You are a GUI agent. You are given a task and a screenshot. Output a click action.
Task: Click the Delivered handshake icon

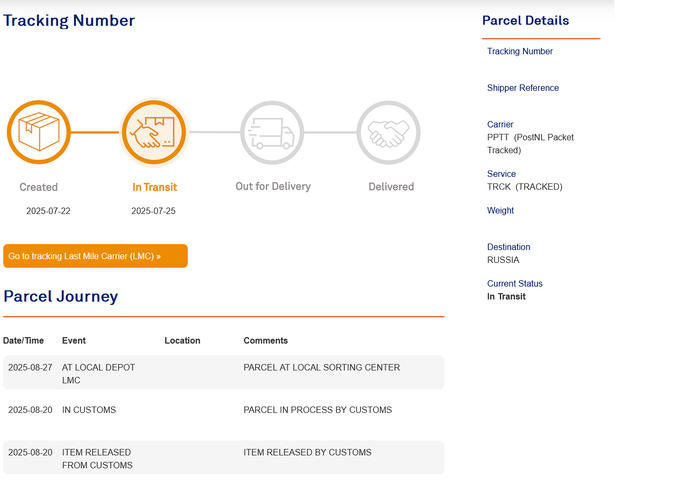point(388,133)
